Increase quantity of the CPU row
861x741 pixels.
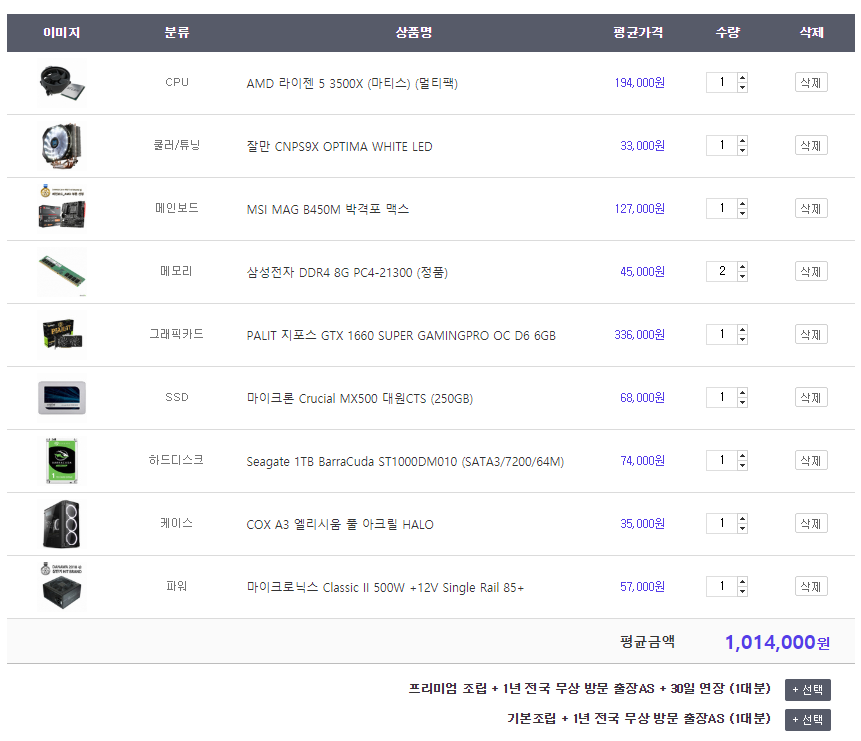coord(742,77)
